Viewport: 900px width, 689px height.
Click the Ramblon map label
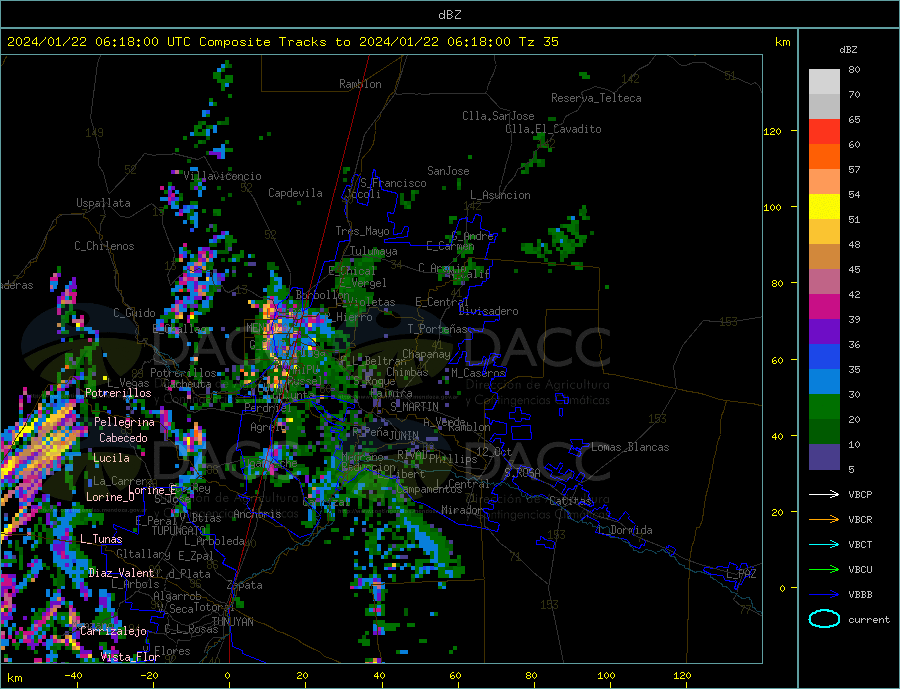coord(360,84)
